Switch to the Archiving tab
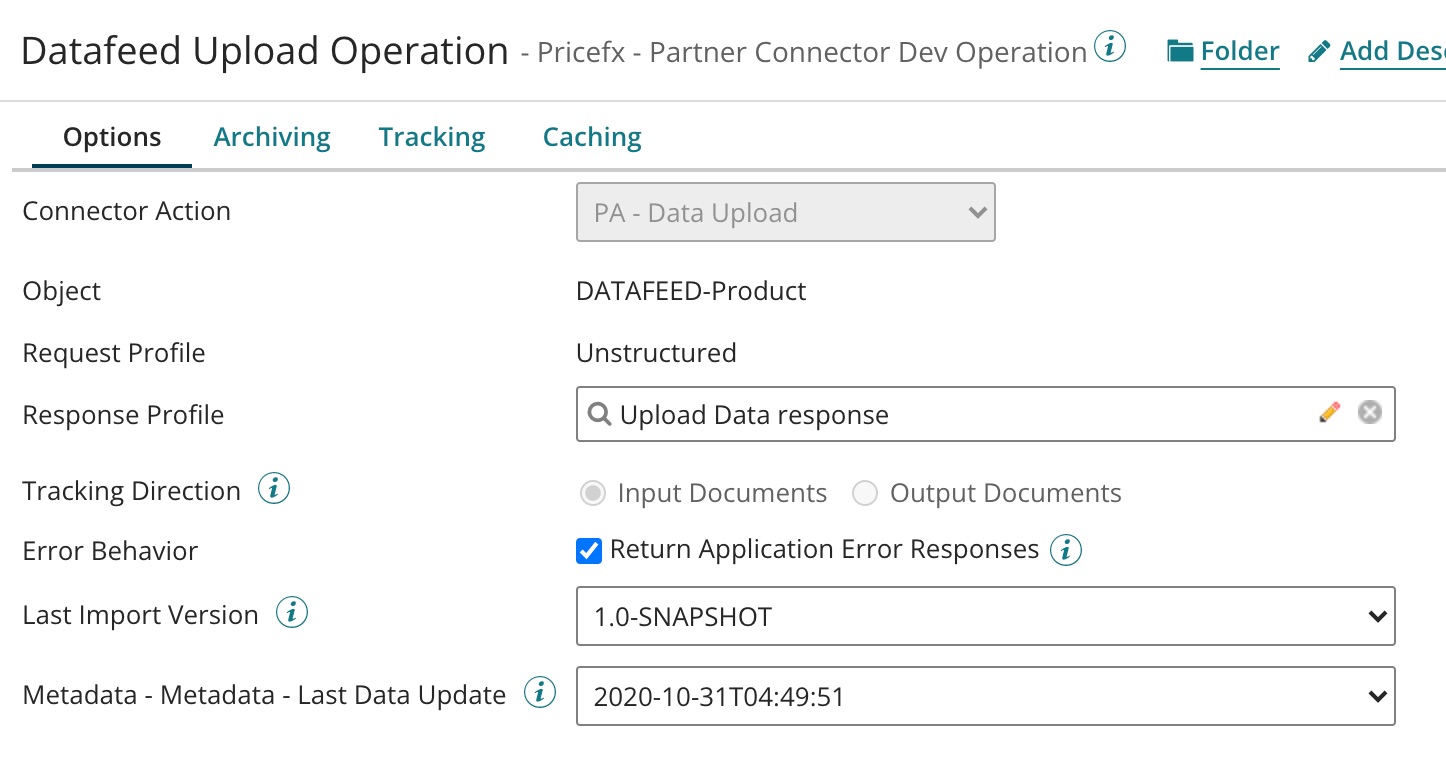 point(272,137)
